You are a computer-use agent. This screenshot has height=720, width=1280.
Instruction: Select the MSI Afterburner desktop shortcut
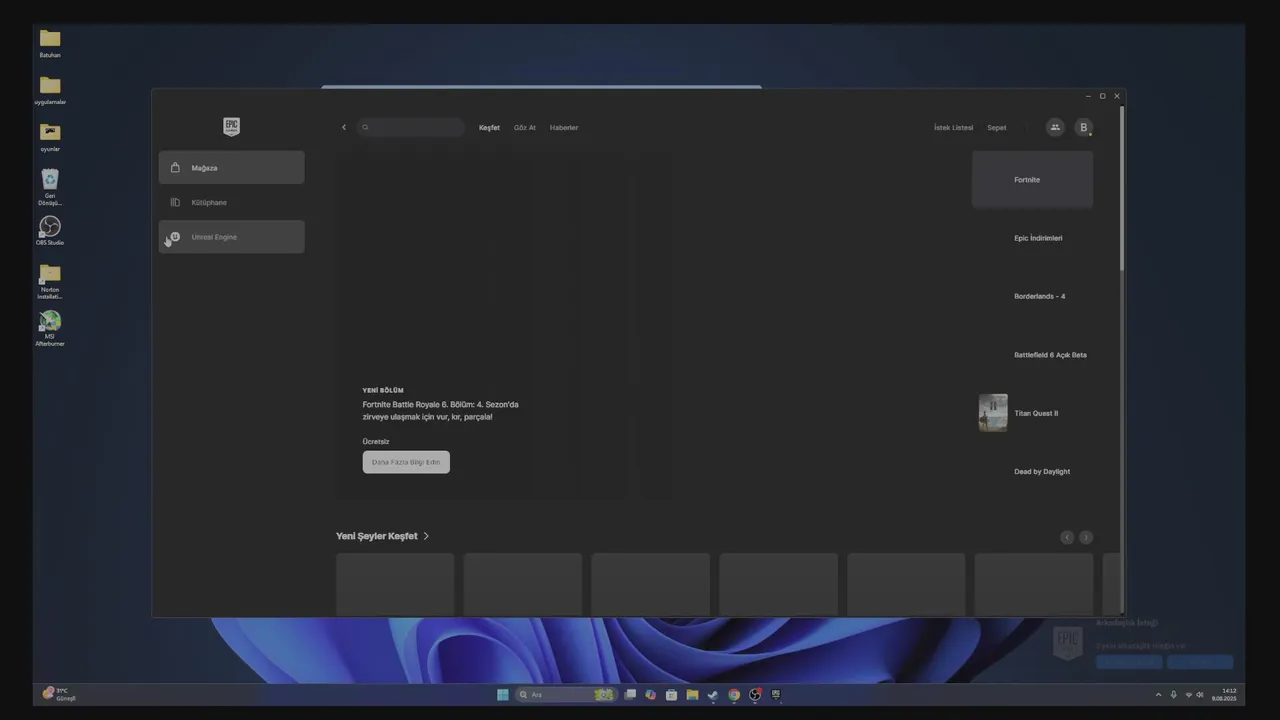pos(50,328)
